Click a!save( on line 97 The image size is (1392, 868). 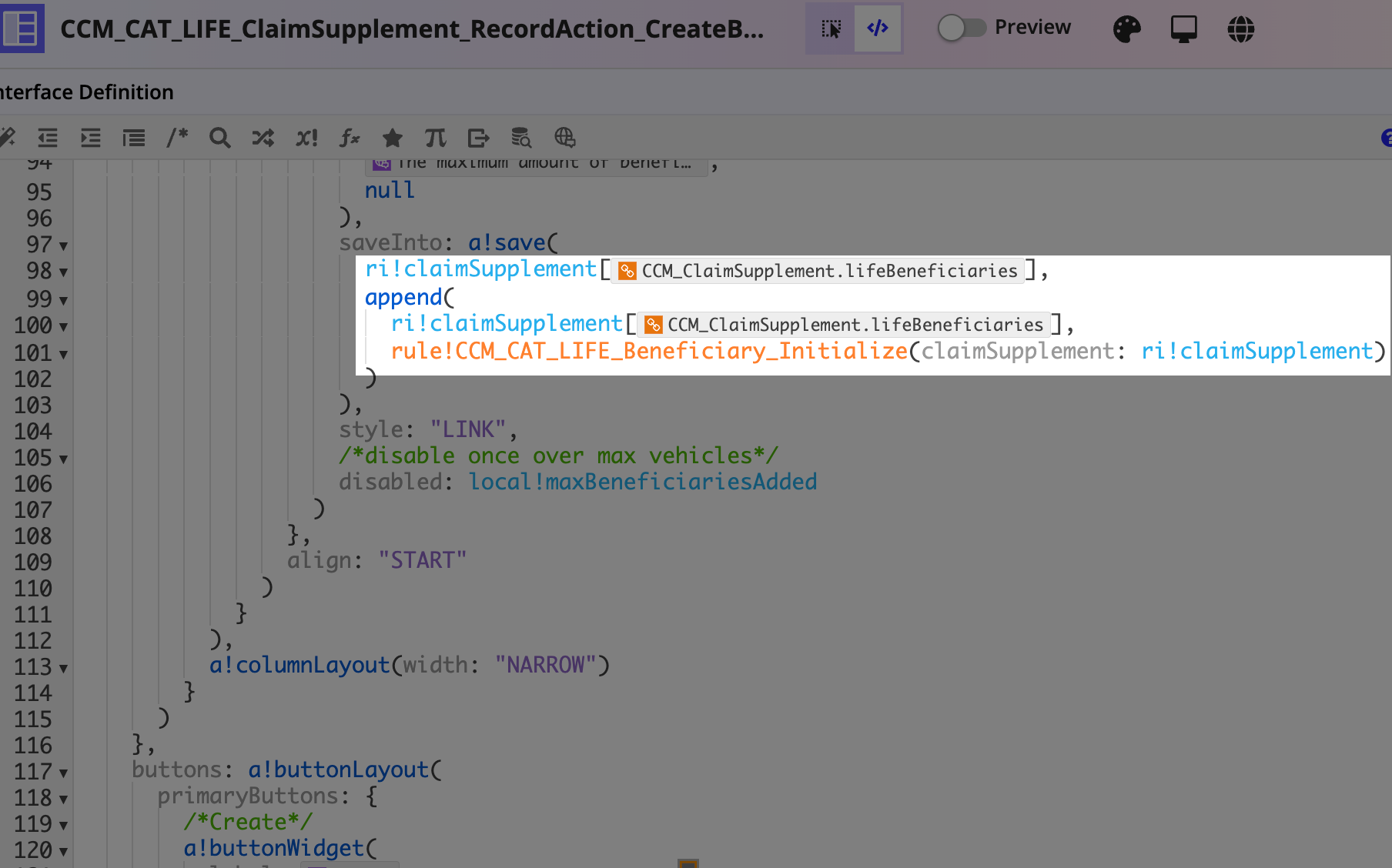click(x=513, y=243)
